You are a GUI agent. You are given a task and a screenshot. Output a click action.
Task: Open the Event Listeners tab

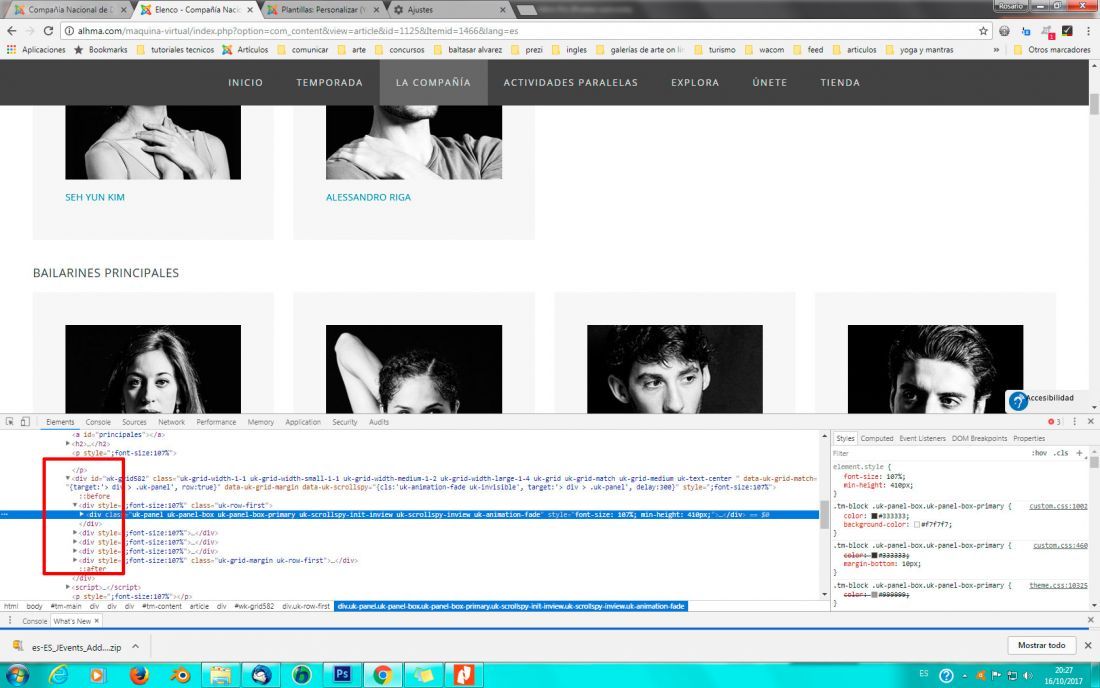click(923, 438)
